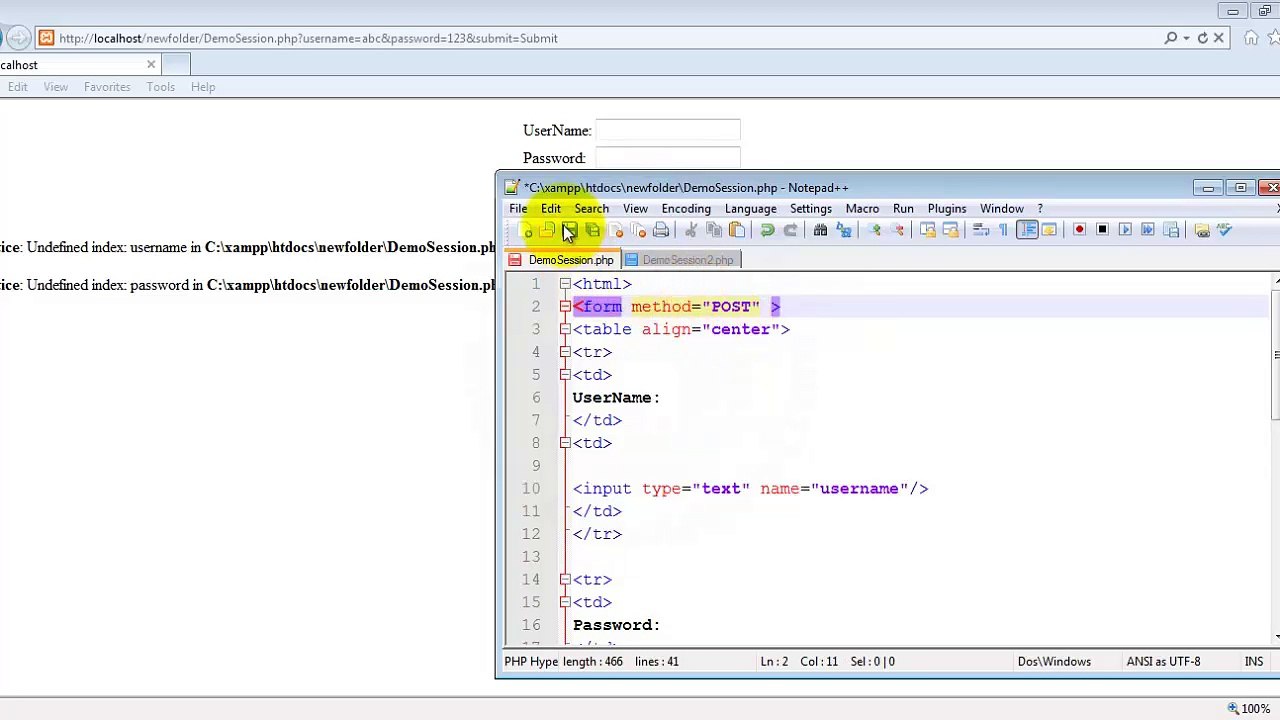Viewport: 1280px width, 720px height.
Task: Click the spell check ABC toolbar icon
Action: pos(1224,230)
